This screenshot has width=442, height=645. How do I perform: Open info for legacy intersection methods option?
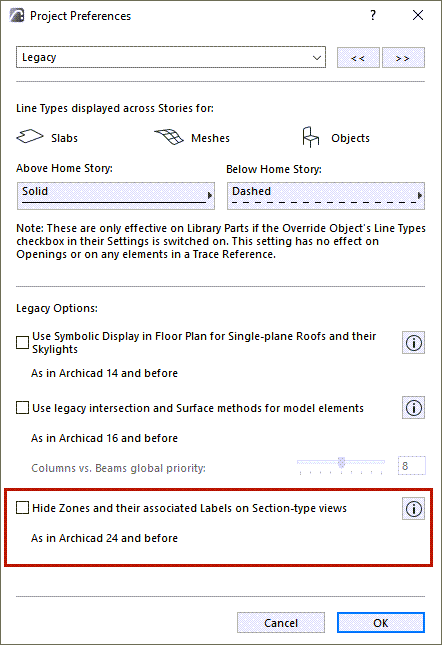tap(413, 408)
